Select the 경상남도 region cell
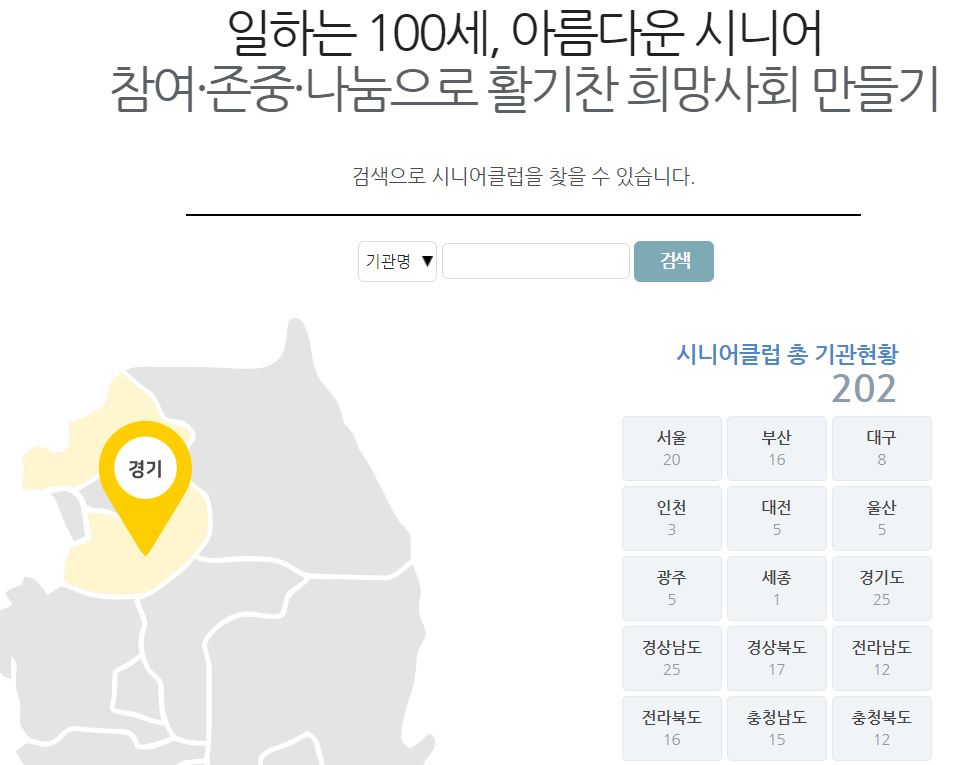 [x=671, y=658]
